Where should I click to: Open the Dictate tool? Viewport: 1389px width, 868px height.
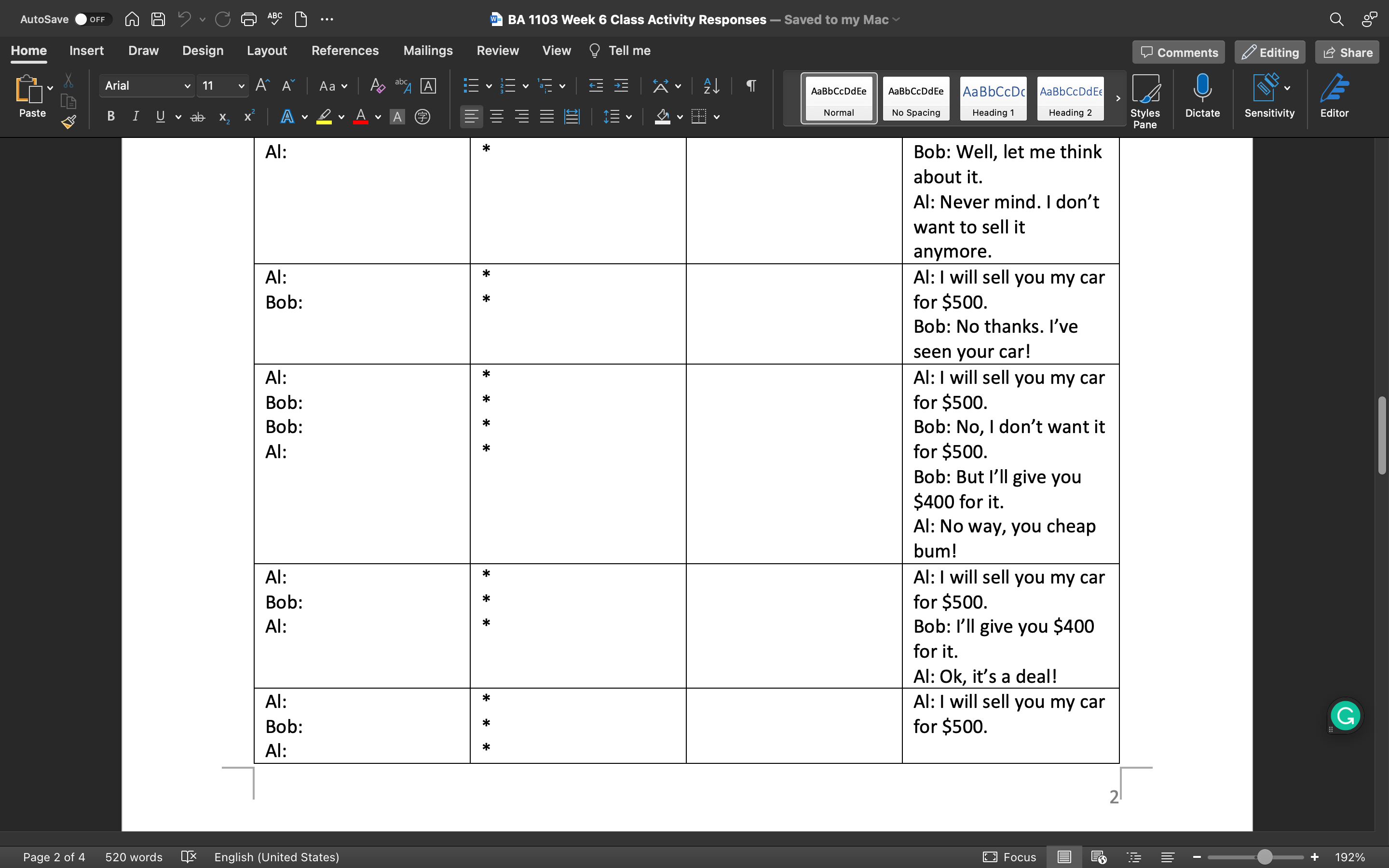point(1202,96)
